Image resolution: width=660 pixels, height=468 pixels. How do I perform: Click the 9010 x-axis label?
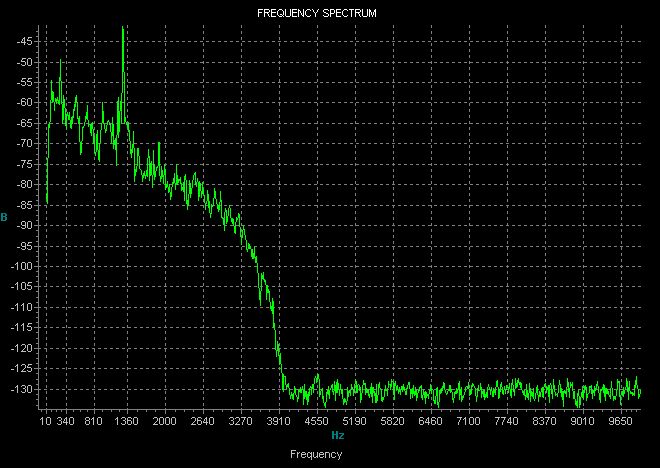(582, 421)
